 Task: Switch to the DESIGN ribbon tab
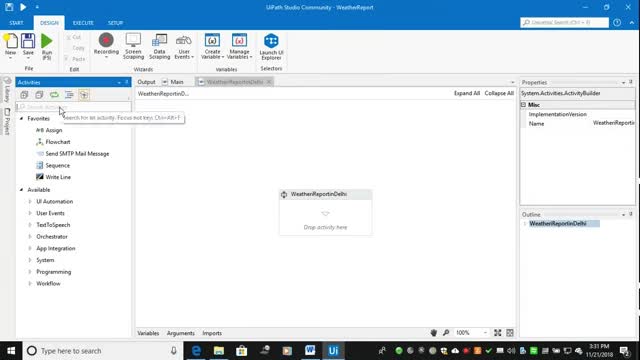pyautogui.click(x=49, y=23)
